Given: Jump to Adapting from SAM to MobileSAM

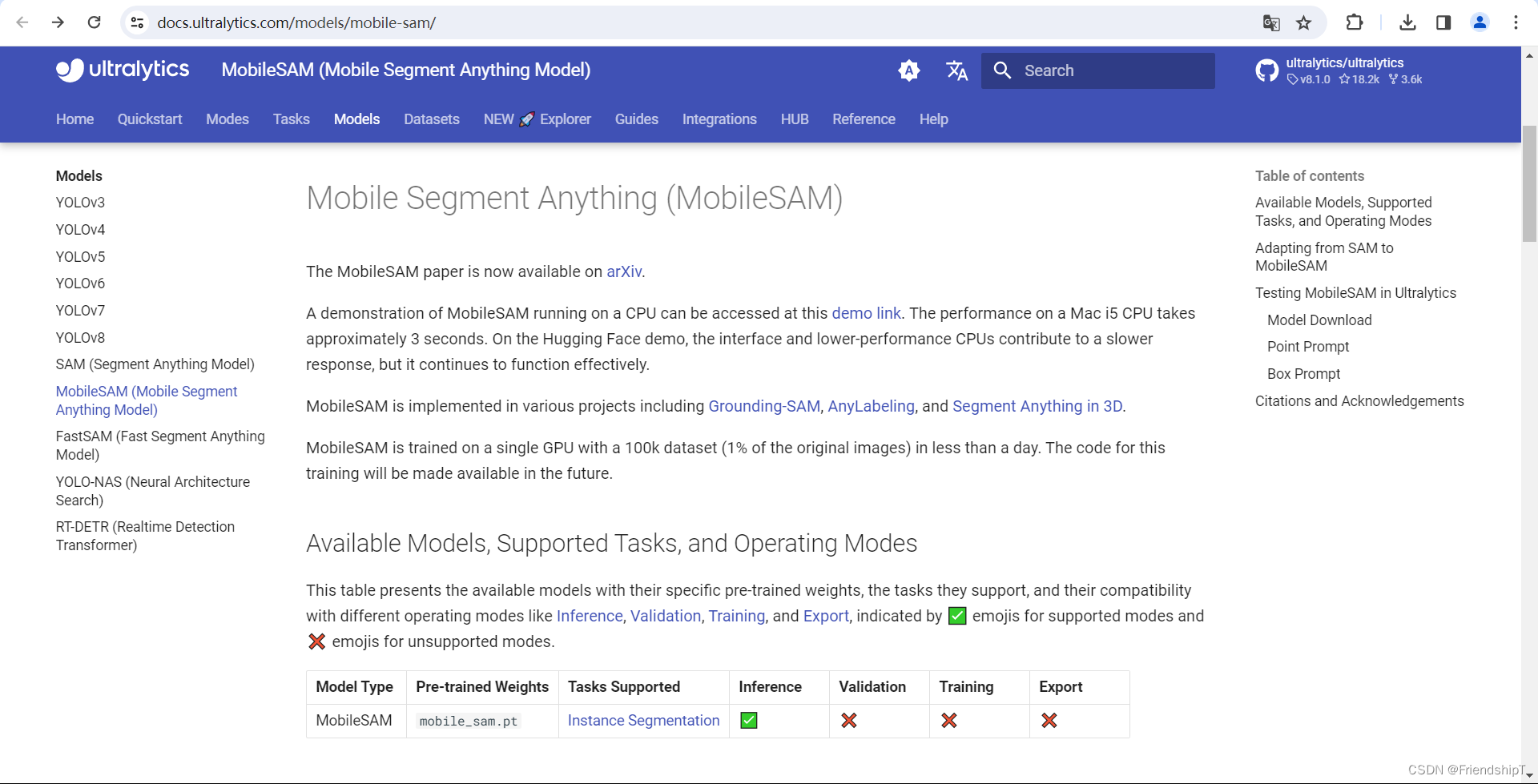Looking at the screenshot, I should point(1324,257).
